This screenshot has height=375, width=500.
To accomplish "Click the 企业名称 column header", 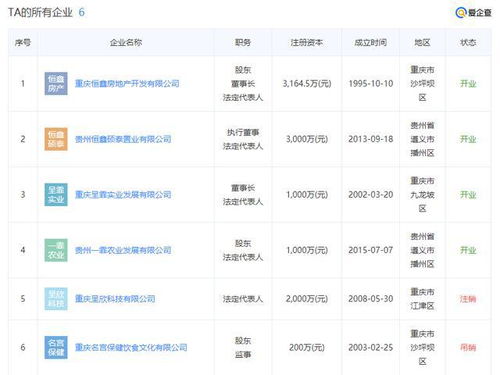I will (126, 42).
